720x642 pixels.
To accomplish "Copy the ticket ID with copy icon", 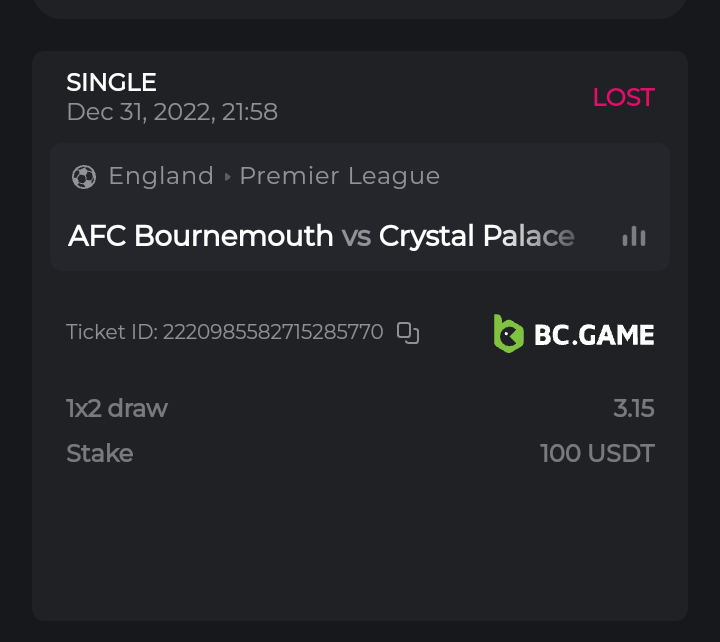I will point(408,333).
